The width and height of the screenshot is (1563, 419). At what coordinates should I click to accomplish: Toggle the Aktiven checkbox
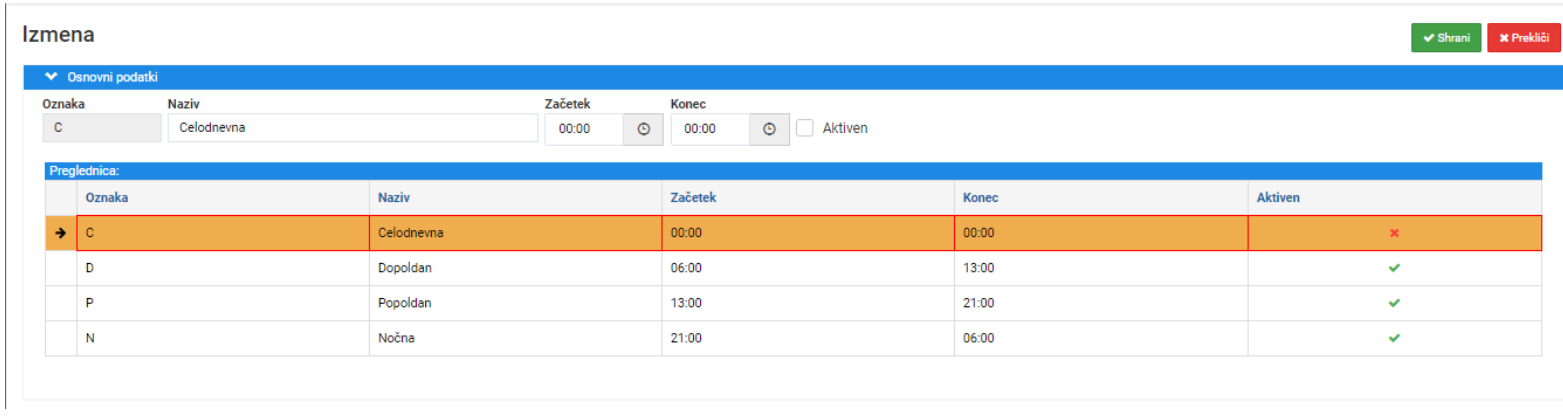(x=805, y=128)
